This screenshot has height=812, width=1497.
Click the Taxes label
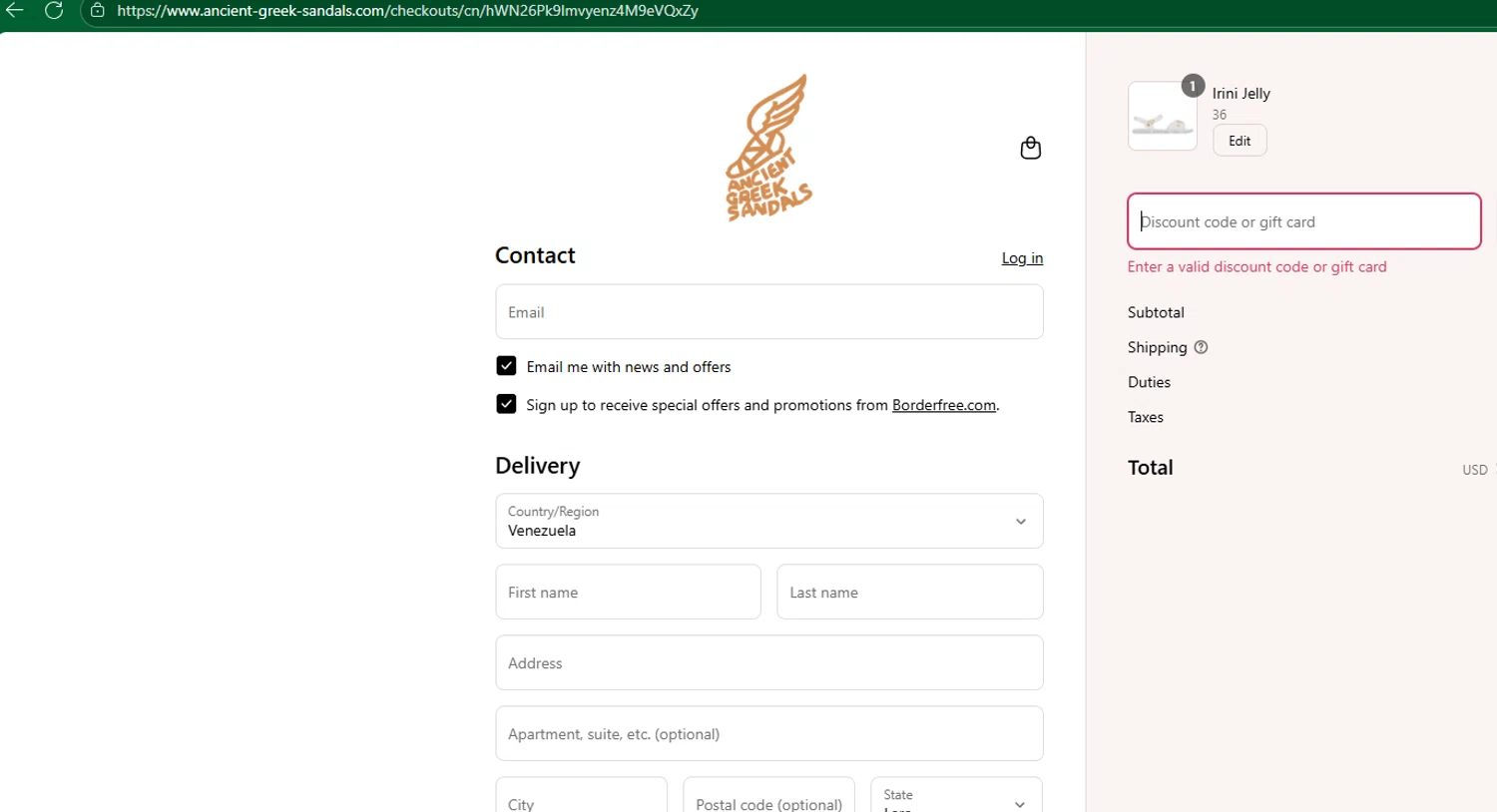pyautogui.click(x=1146, y=417)
